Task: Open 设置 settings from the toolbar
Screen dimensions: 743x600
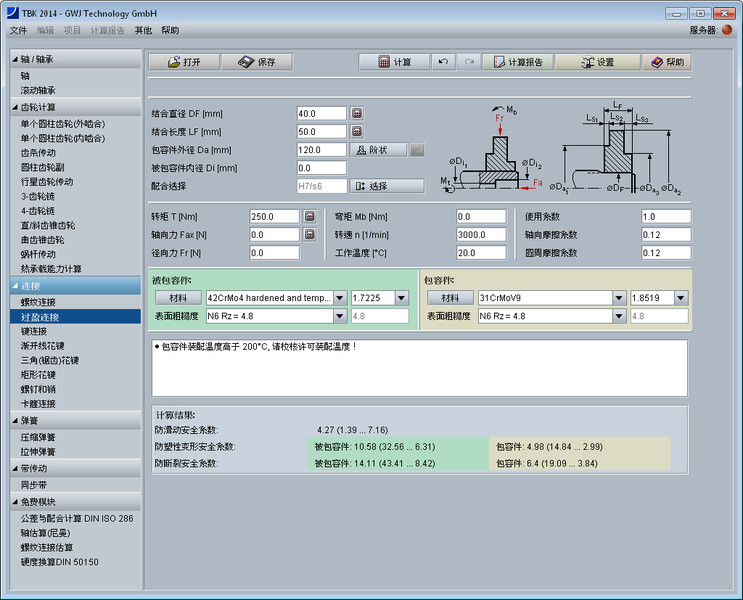Action: click(x=597, y=62)
